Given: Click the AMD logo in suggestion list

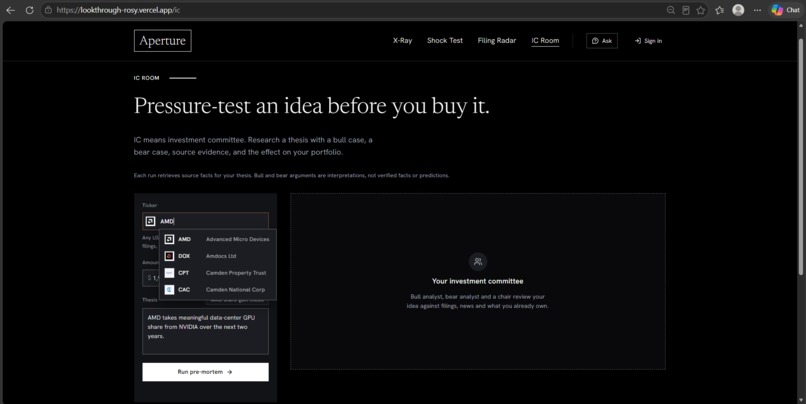Looking at the screenshot, I should [169, 239].
